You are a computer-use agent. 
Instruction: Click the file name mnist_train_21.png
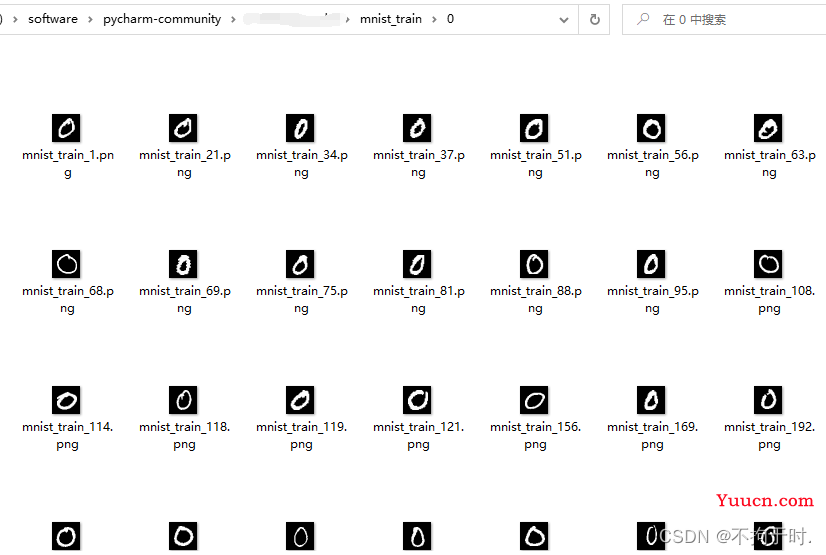tap(185, 164)
